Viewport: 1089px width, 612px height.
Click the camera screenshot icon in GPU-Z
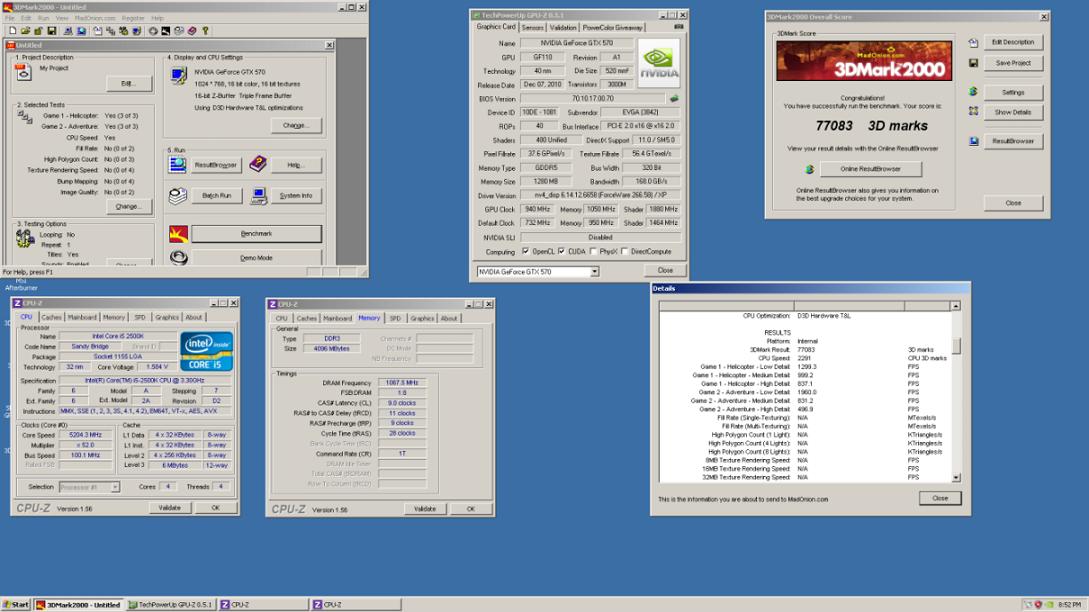coord(679,27)
